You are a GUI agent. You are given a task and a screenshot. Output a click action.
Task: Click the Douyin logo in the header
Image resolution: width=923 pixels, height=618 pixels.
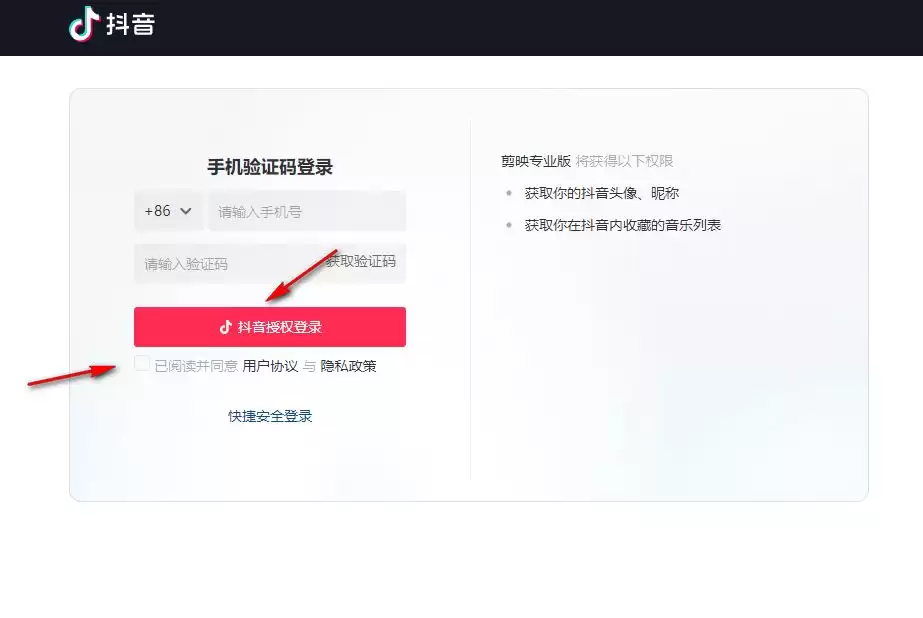[x=112, y=24]
